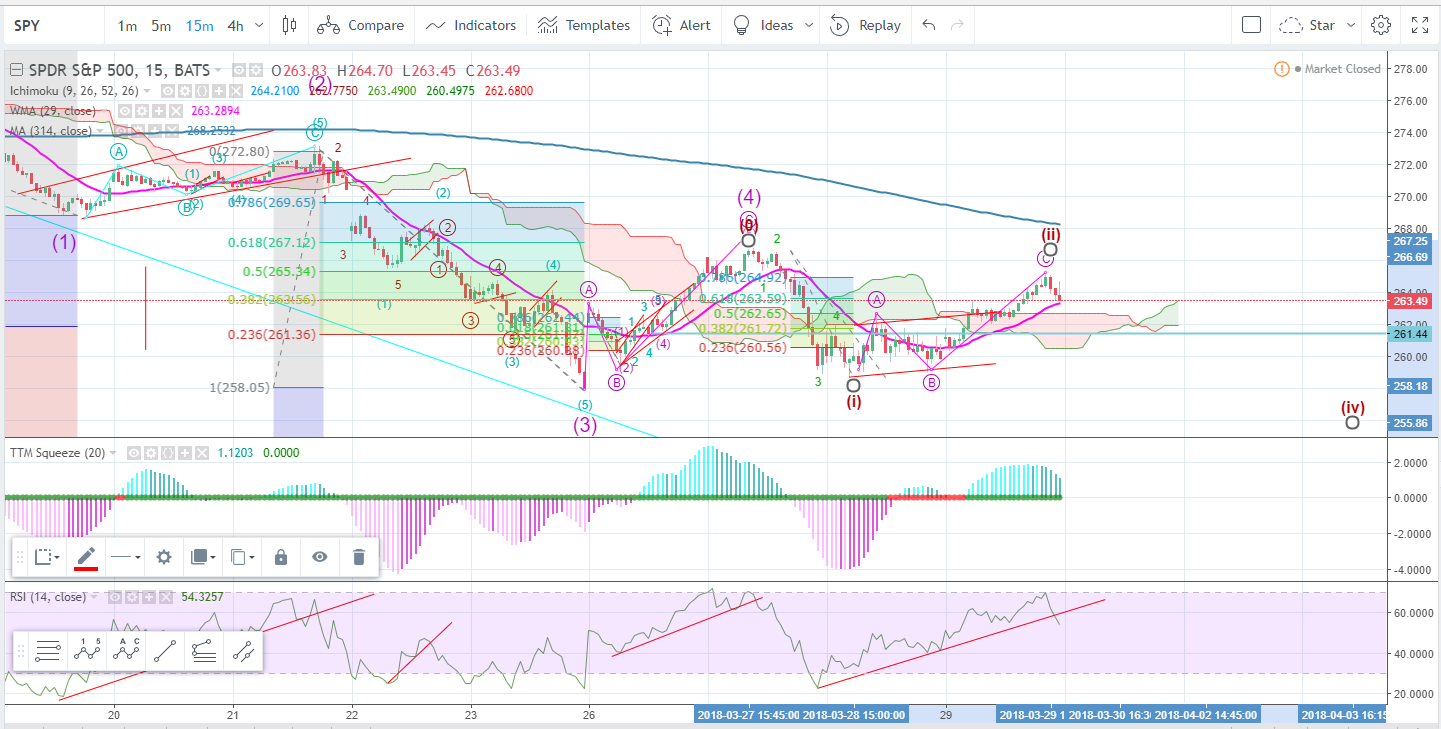Toggle visibility of SPDR S&P 500 series

click(239, 70)
